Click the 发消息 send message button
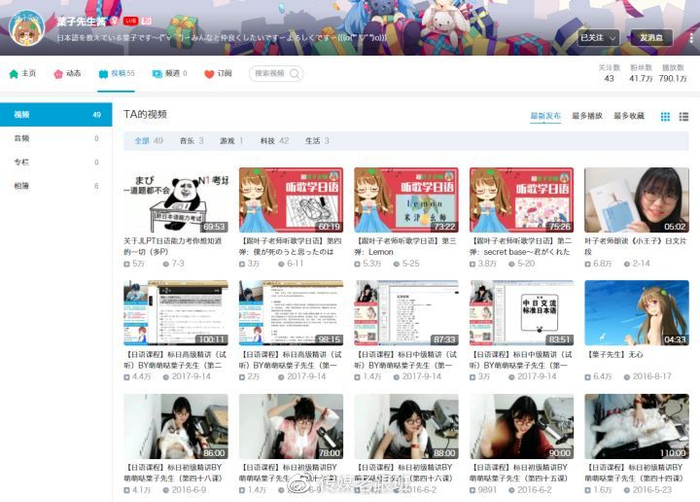 649,38
